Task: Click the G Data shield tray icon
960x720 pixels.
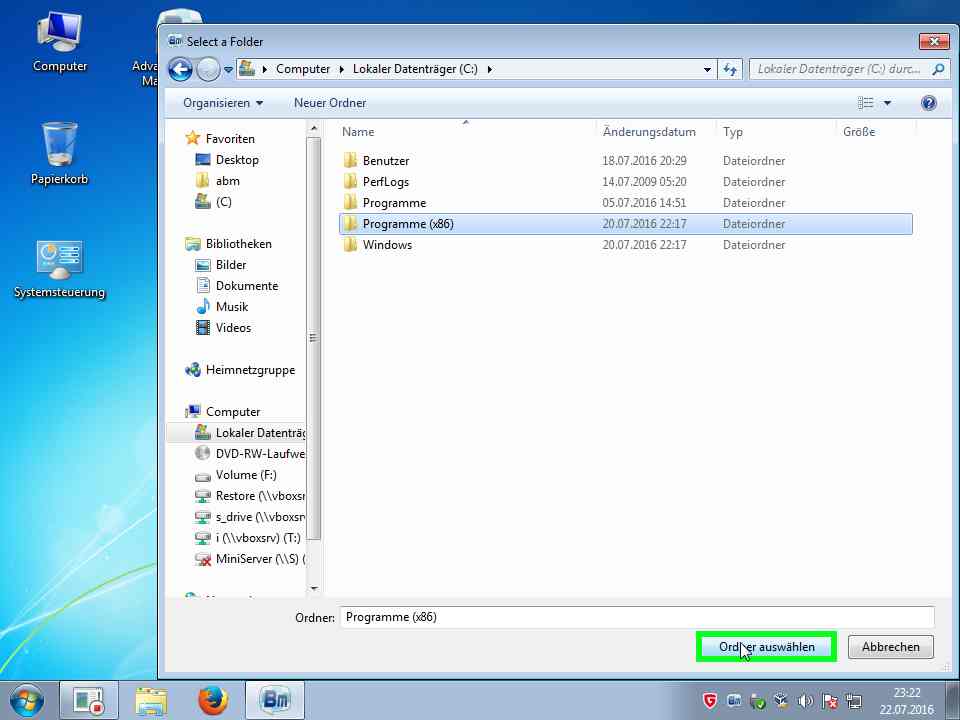Action: (710, 701)
